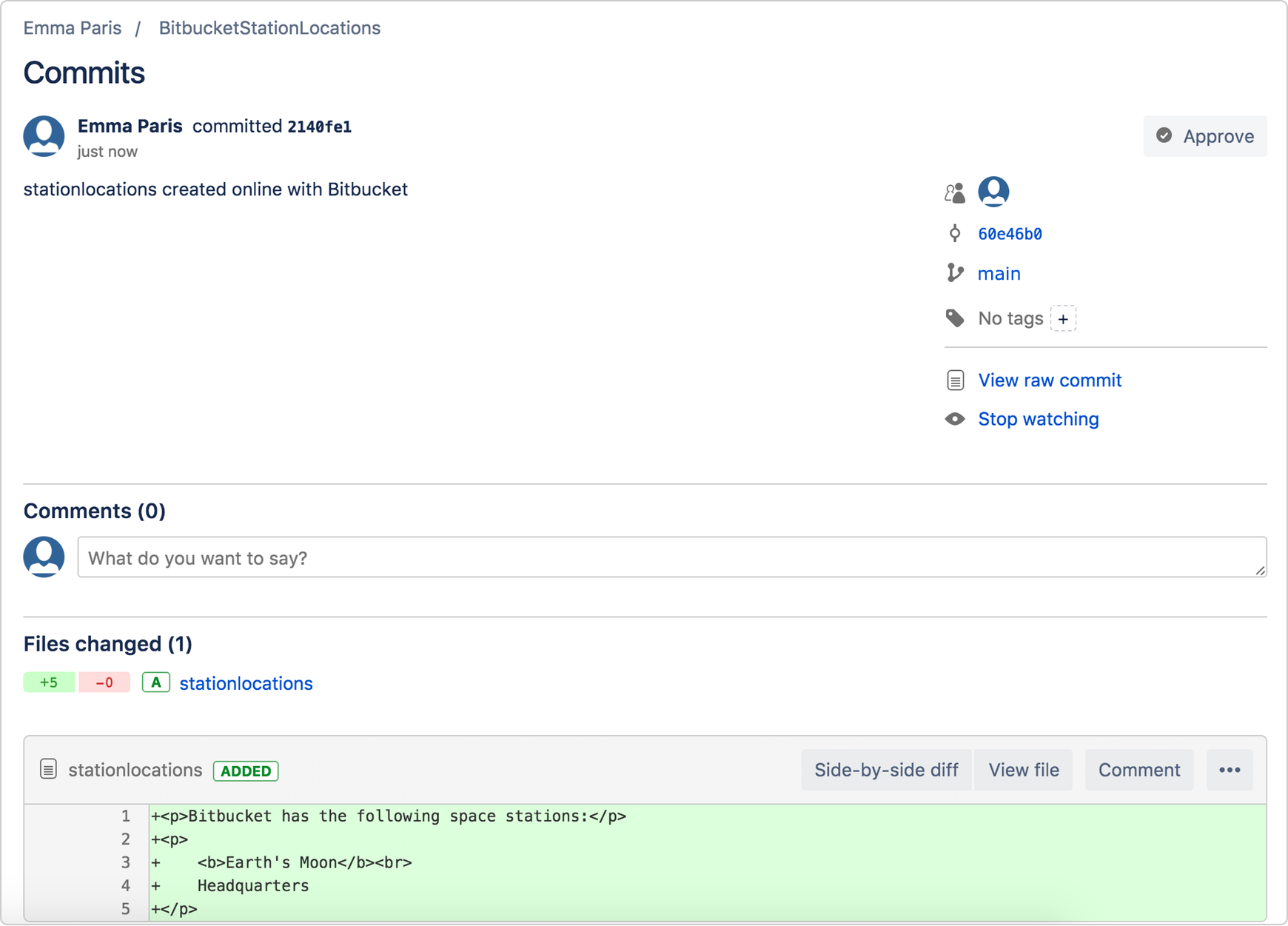Click the branch icon beside main

[x=956, y=273]
